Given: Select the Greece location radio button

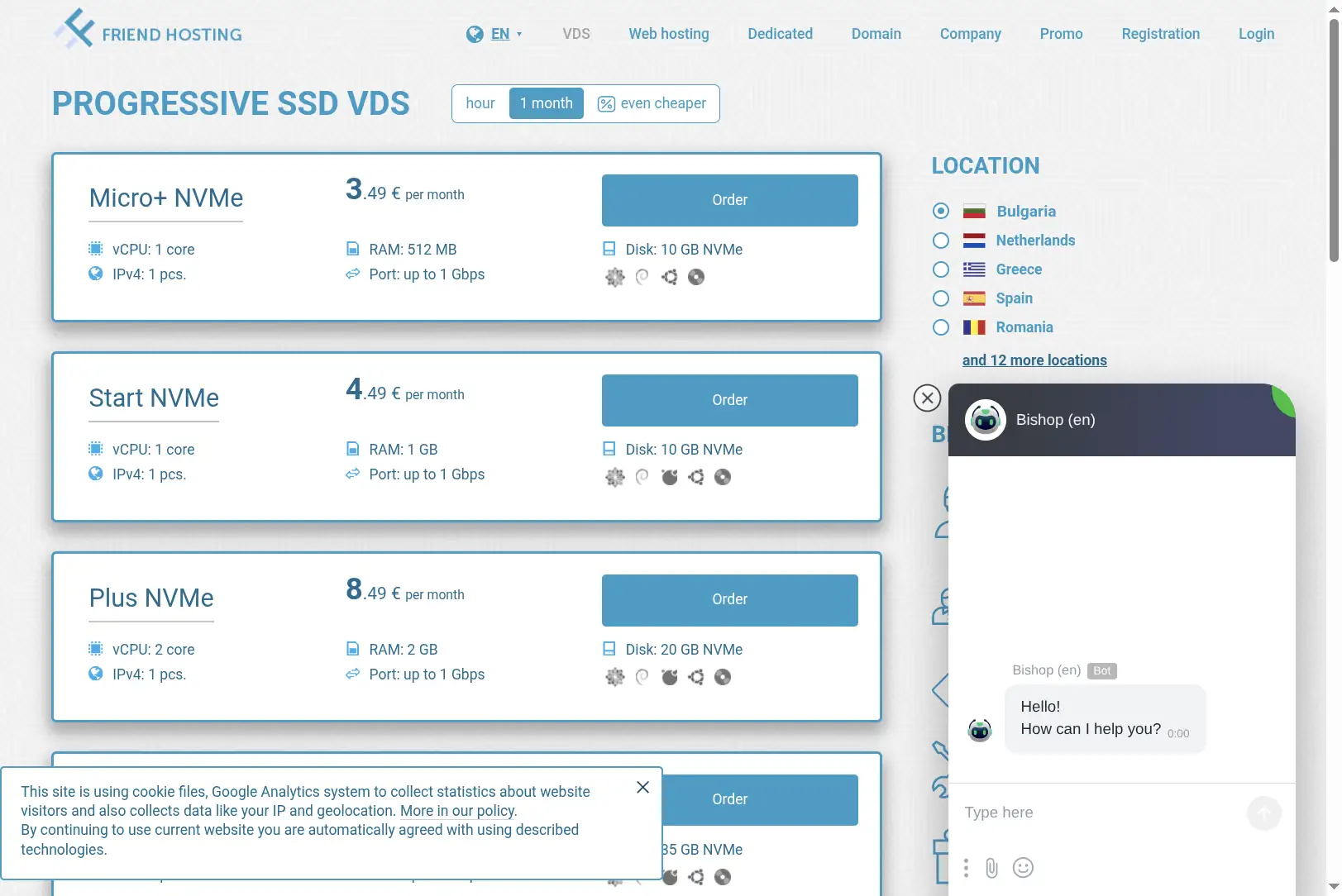Looking at the screenshot, I should pos(941,269).
